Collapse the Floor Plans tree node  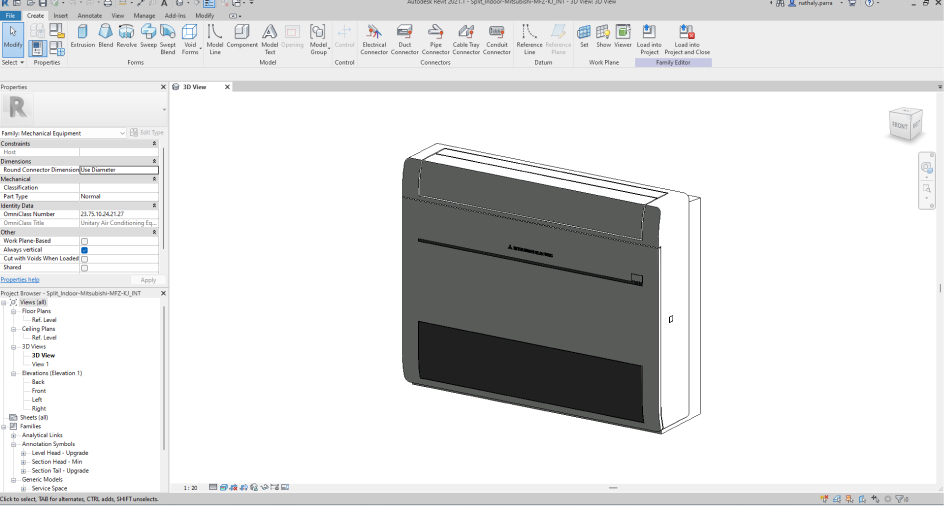[14, 311]
